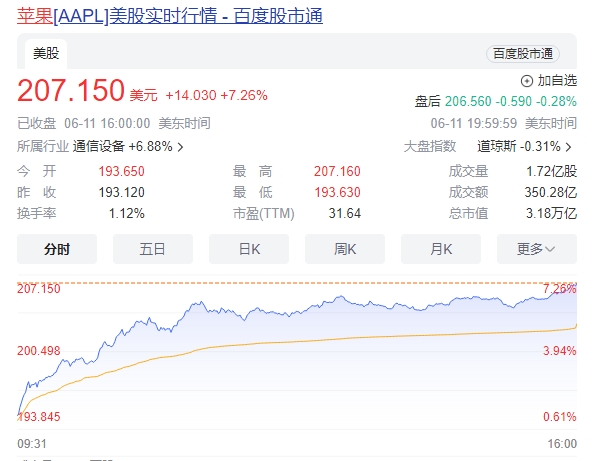Expand the chevron after 通信设备 +6.88%
596x461 pixels.
[x=181, y=147]
